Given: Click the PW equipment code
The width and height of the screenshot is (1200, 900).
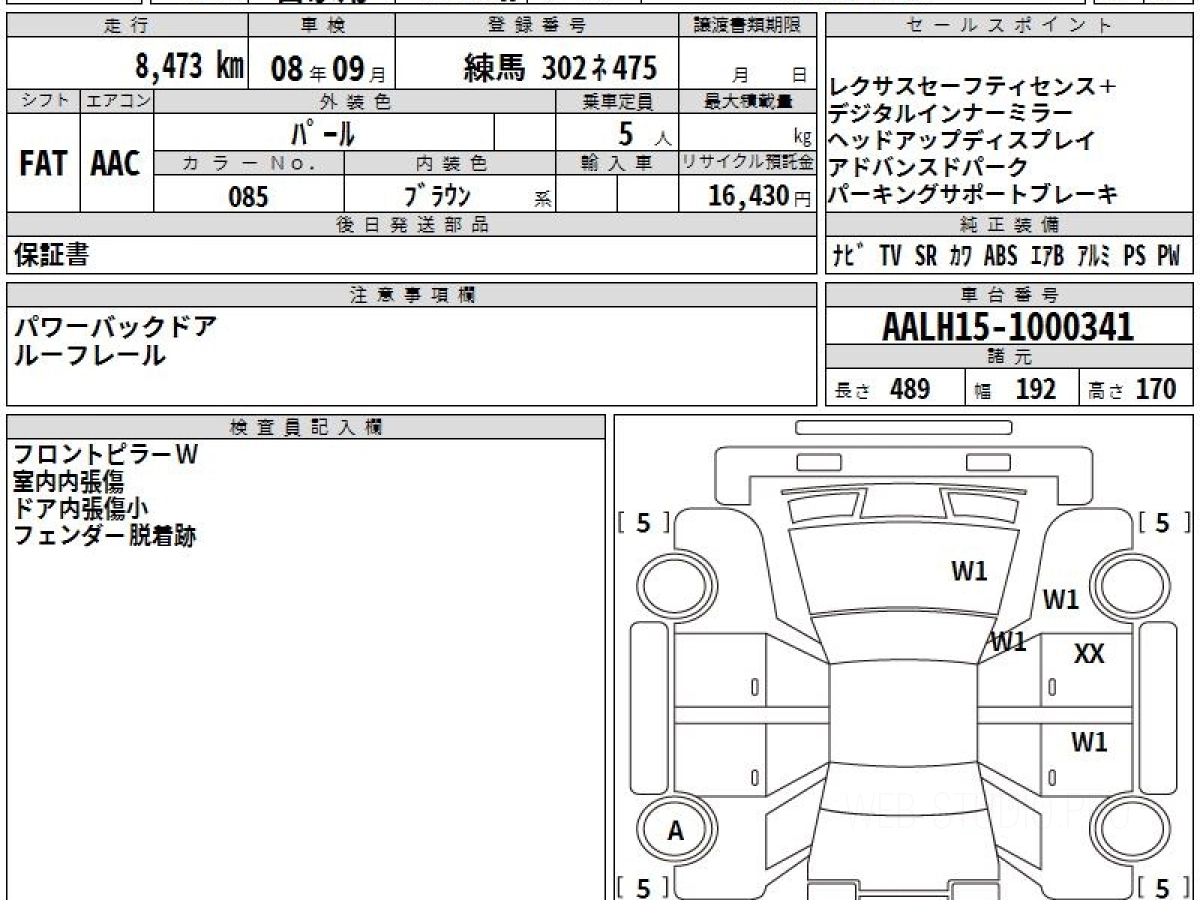Looking at the screenshot, I should point(1168,256).
